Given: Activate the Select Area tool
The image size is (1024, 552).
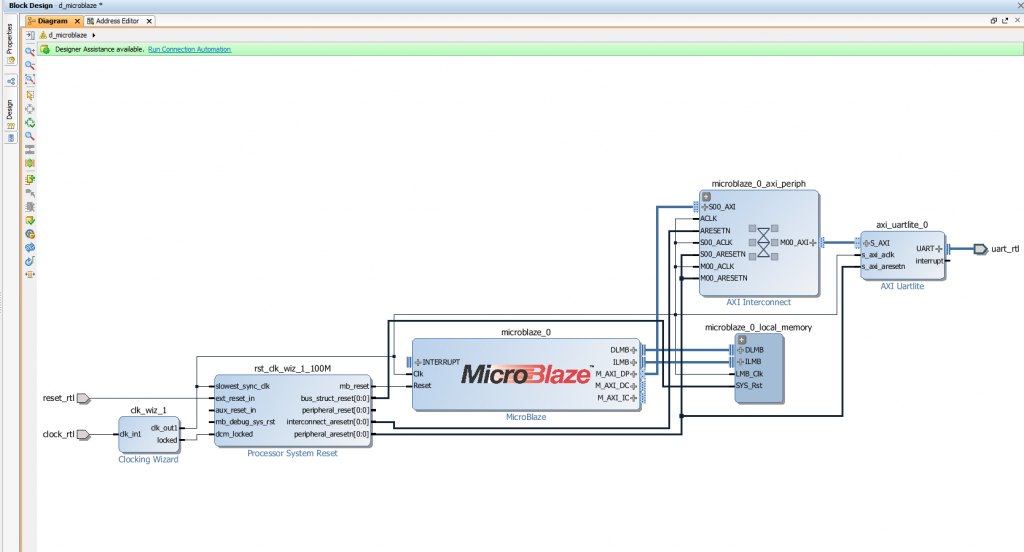Looking at the screenshot, I should coord(30,95).
